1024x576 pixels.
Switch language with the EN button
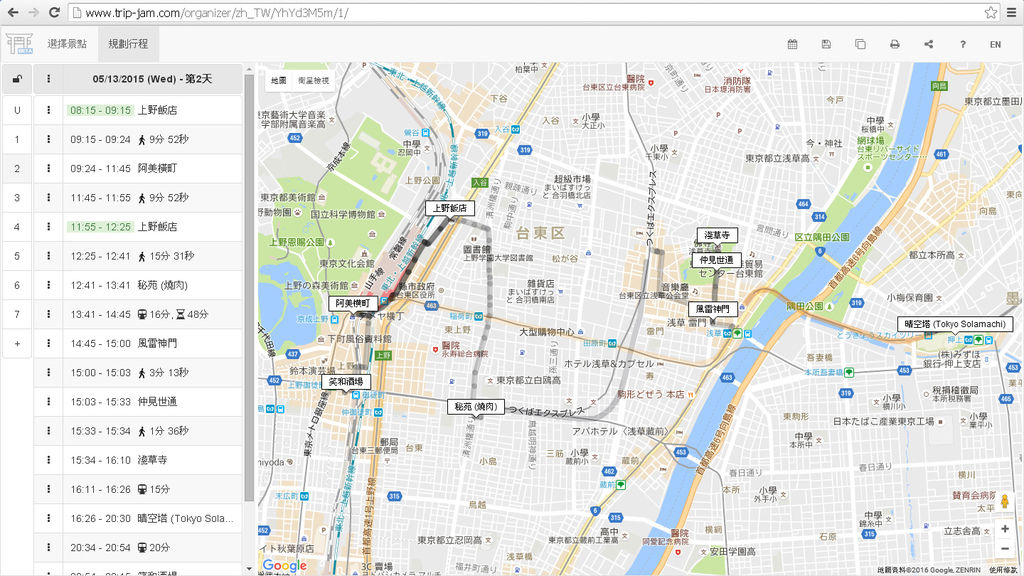point(995,44)
